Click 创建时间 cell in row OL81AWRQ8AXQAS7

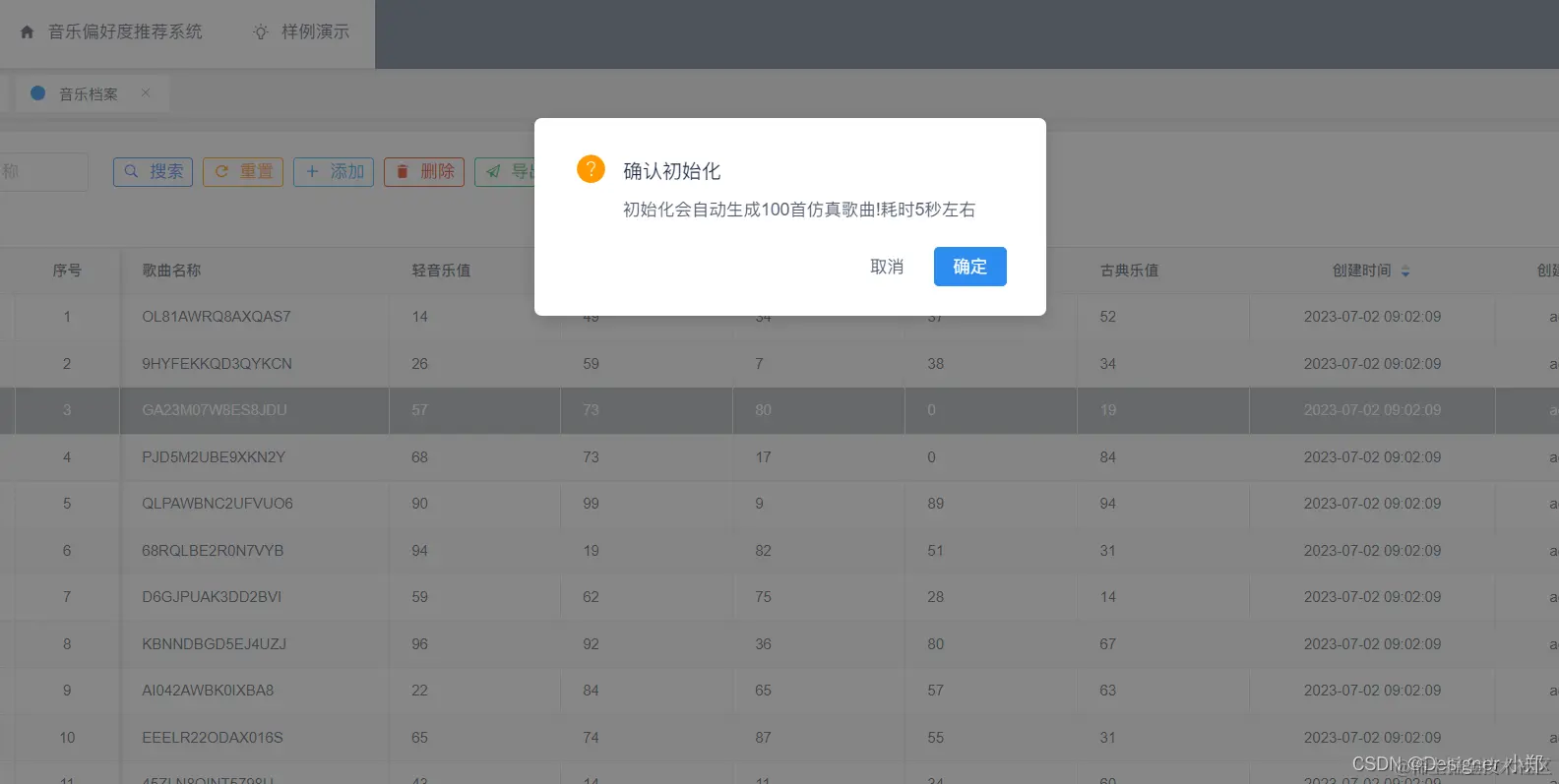pos(1372,317)
